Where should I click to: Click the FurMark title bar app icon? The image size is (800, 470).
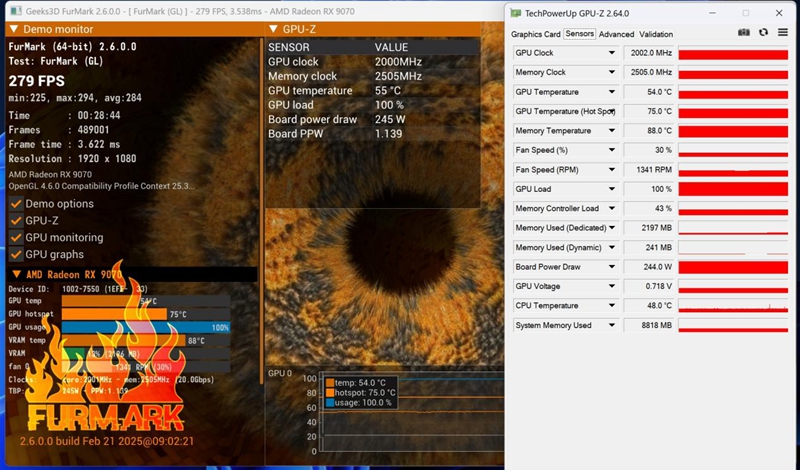(x=16, y=11)
